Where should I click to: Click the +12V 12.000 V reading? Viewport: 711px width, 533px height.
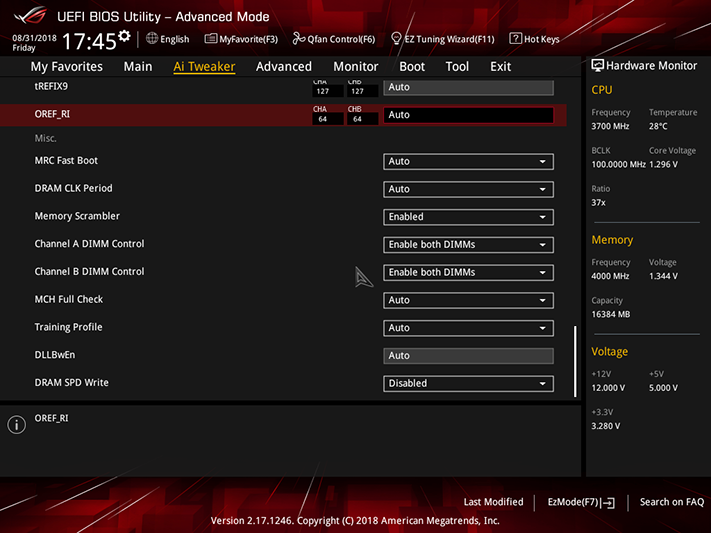[x=608, y=388]
